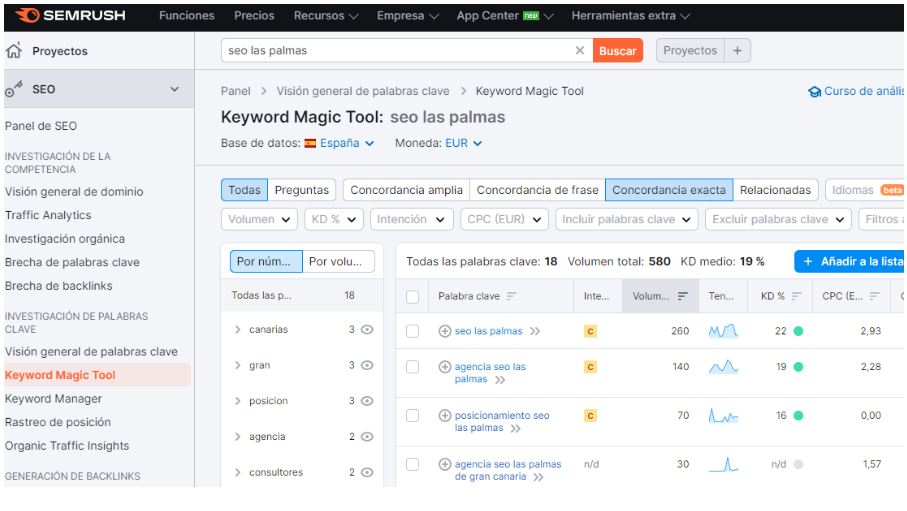Open the Incluir palabras clave dropdown

[x=626, y=219]
